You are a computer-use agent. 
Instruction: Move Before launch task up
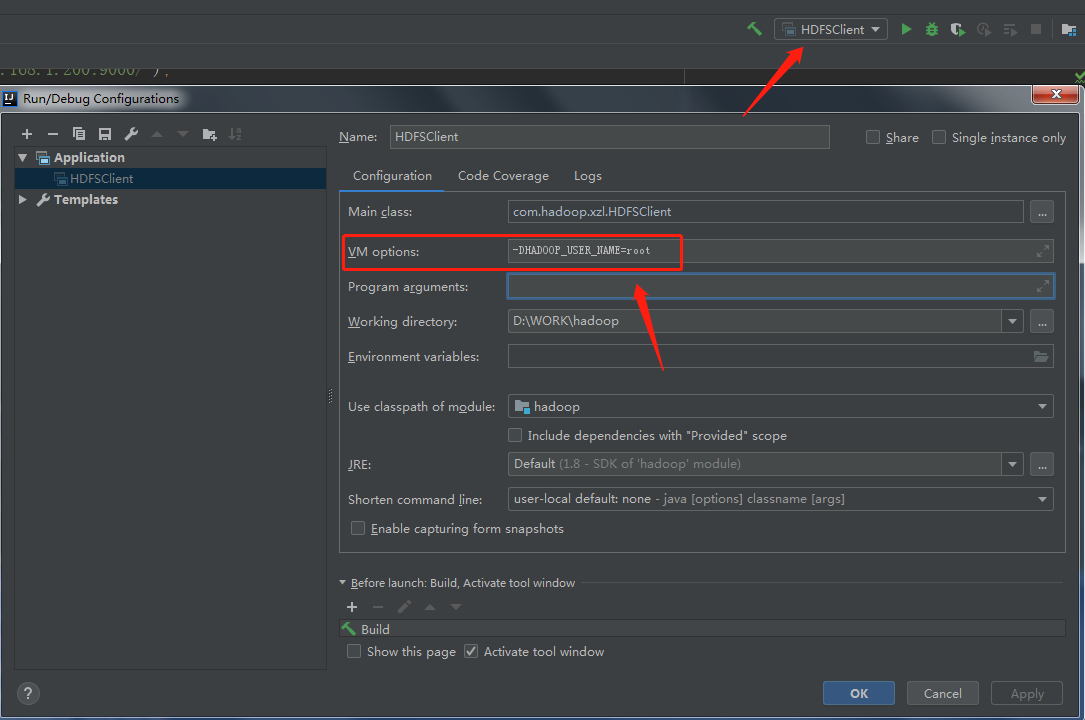[430, 607]
